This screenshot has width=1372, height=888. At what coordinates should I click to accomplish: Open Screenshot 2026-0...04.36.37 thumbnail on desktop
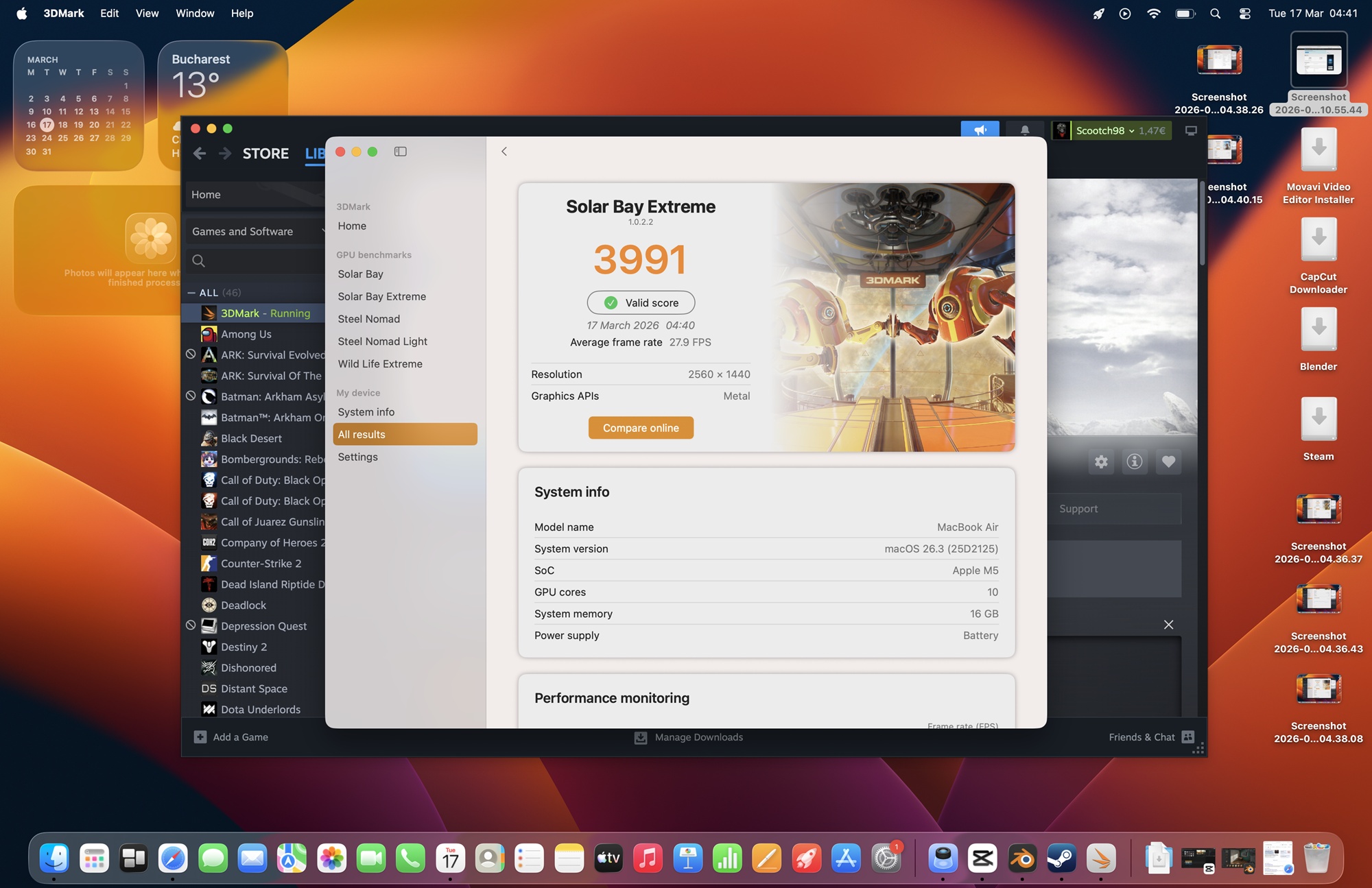(x=1318, y=509)
